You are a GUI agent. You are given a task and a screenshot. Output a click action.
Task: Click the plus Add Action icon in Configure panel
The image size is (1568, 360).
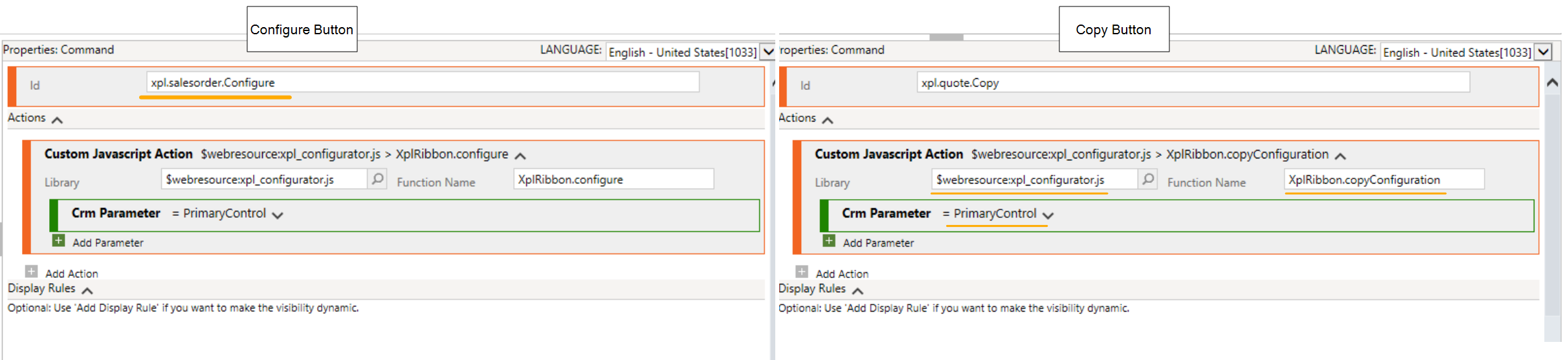[x=31, y=271]
